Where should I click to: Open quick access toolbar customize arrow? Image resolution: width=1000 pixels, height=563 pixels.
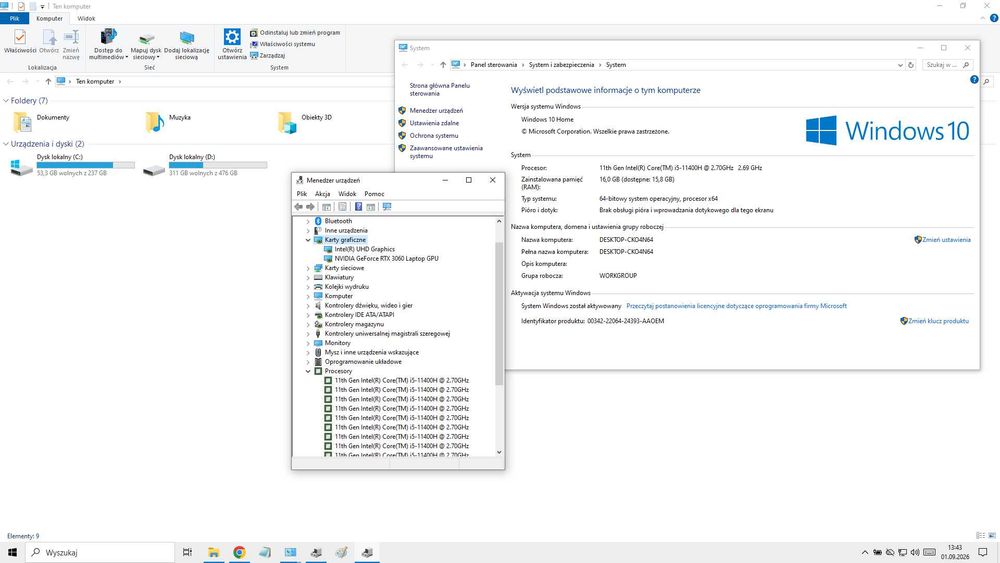[x=43, y=6]
